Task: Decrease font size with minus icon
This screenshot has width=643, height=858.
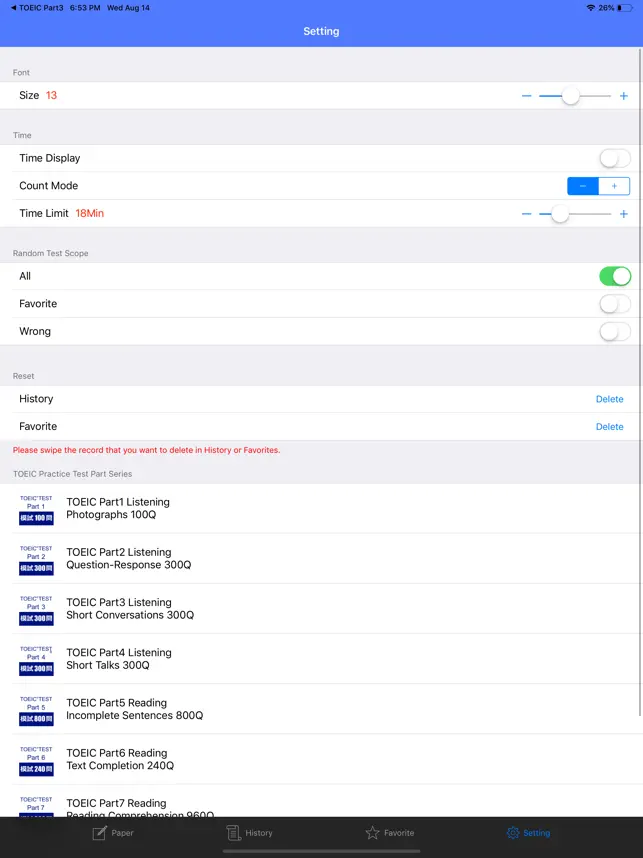Action: click(x=526, y=96)
